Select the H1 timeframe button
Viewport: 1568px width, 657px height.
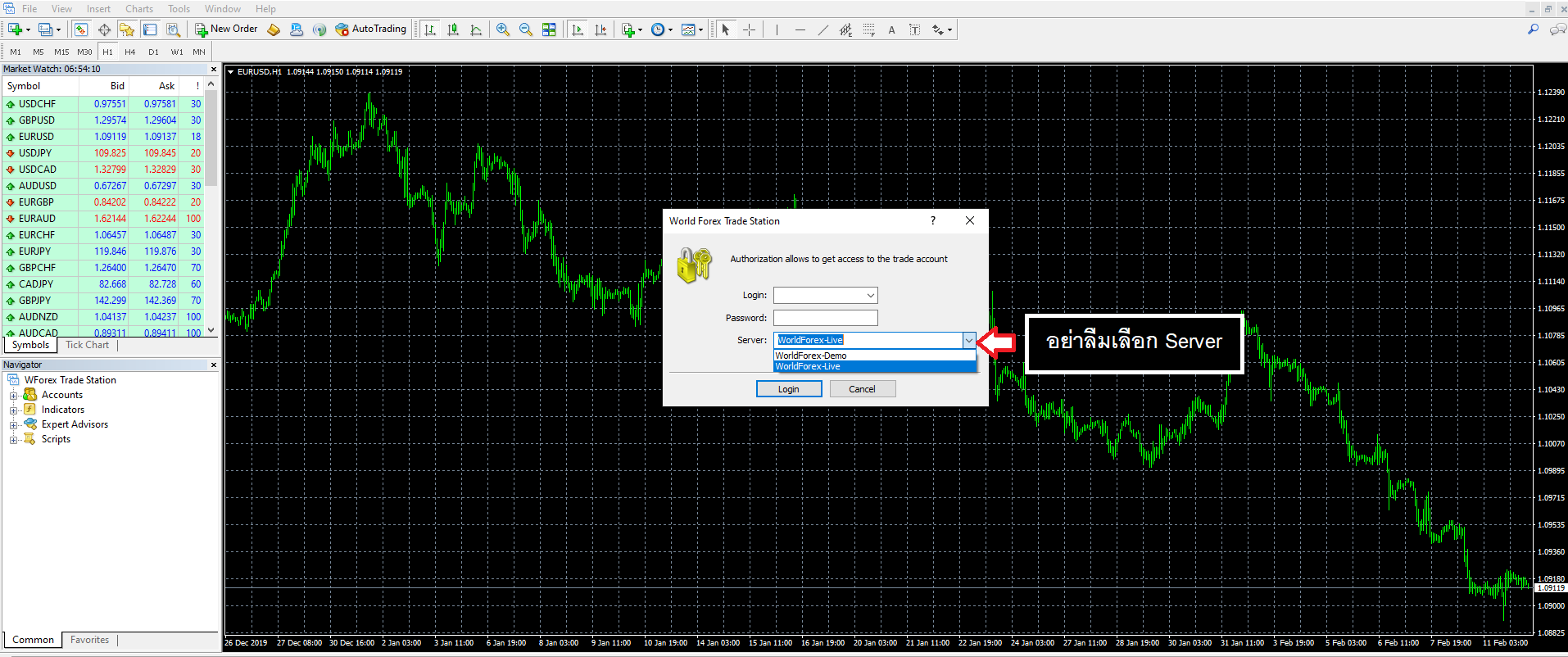pyautogui.click(x=107, y=52)
